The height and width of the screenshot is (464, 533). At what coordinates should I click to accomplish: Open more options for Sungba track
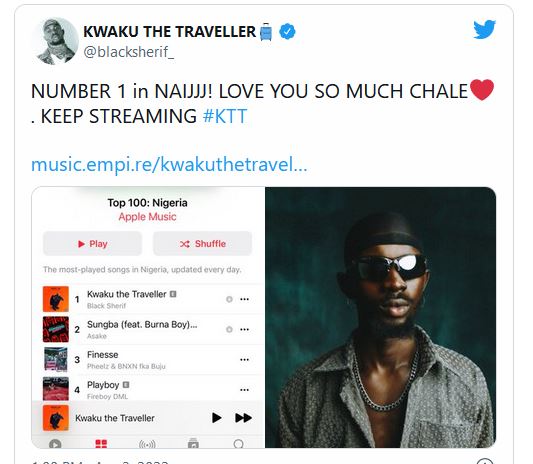click(x=244, y=329)
